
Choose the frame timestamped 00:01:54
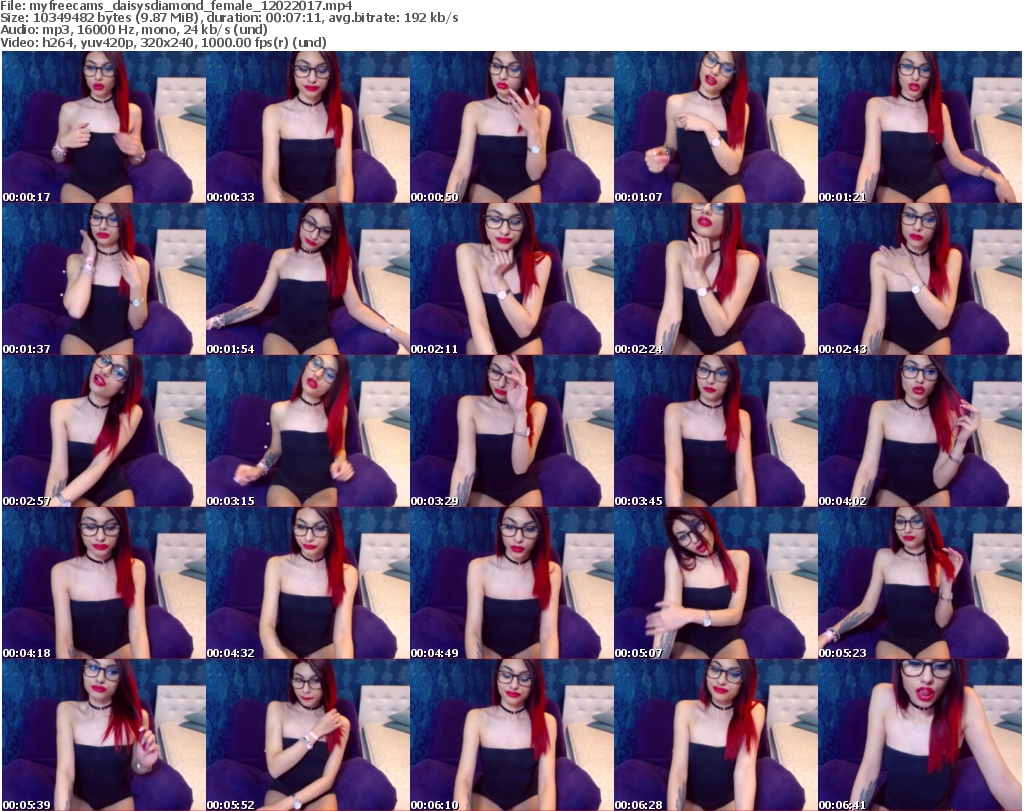click(308, 279)
